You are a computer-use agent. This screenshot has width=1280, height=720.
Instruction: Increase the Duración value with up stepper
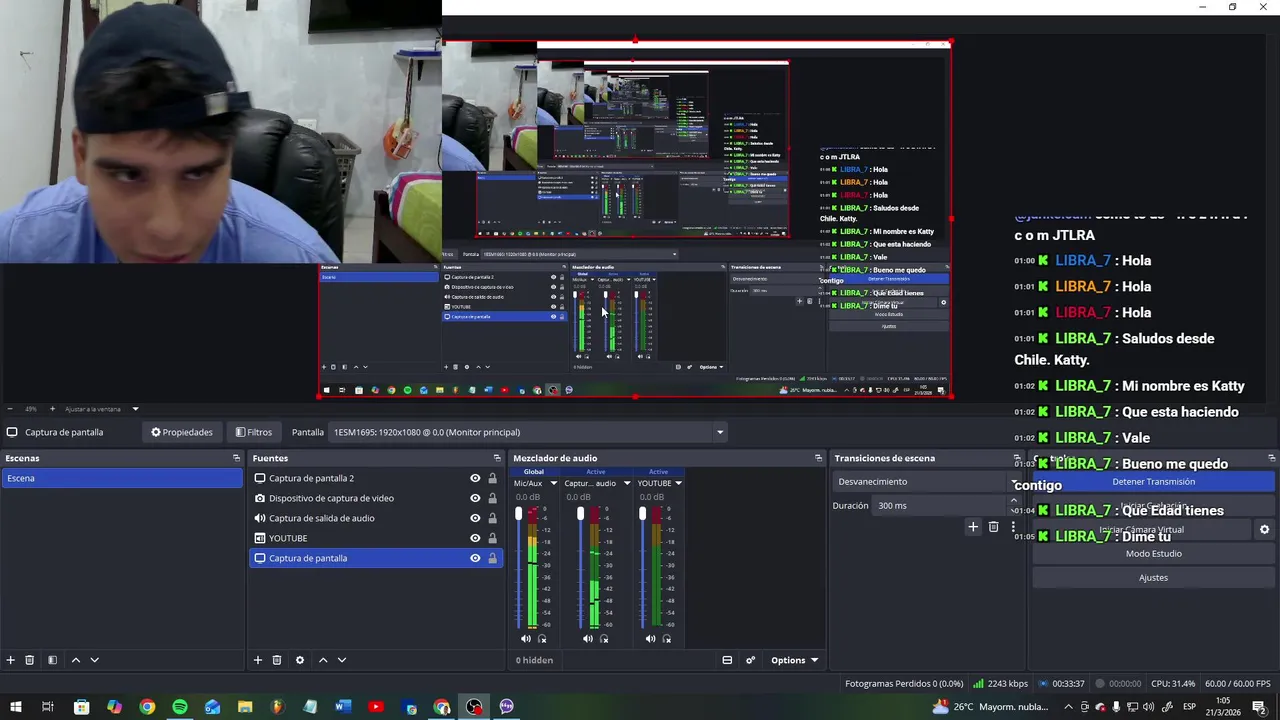[1013, 501]
